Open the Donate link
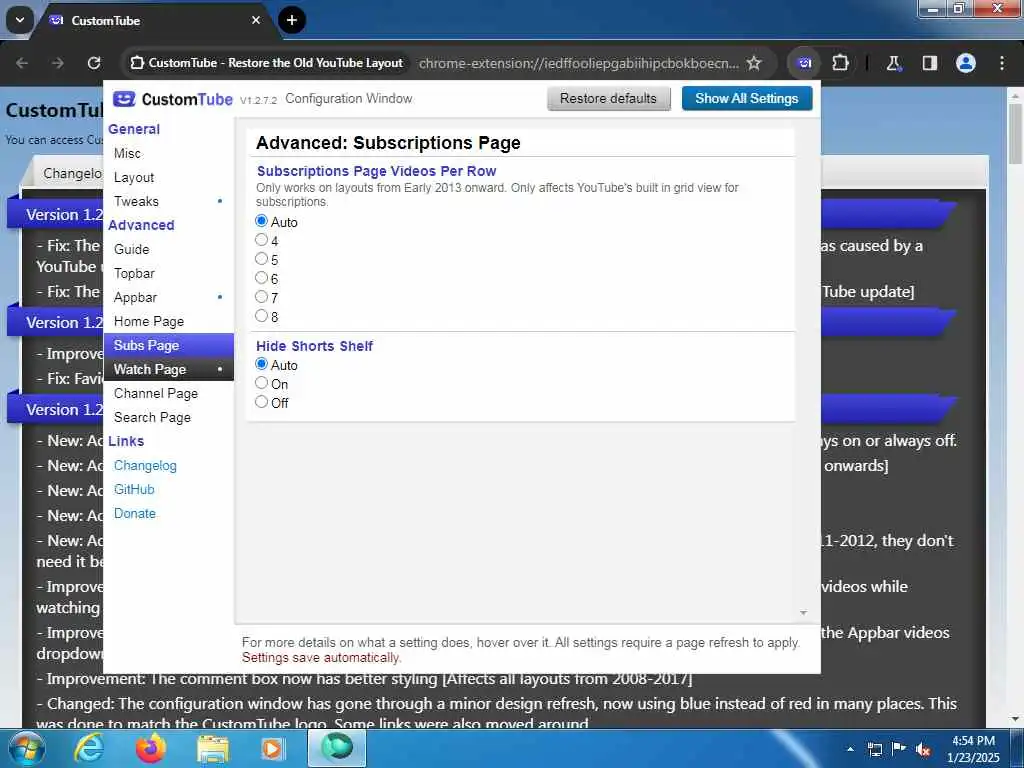Image resolution: width=1024 pixels, height=768 pixels. tap(135, 513)
